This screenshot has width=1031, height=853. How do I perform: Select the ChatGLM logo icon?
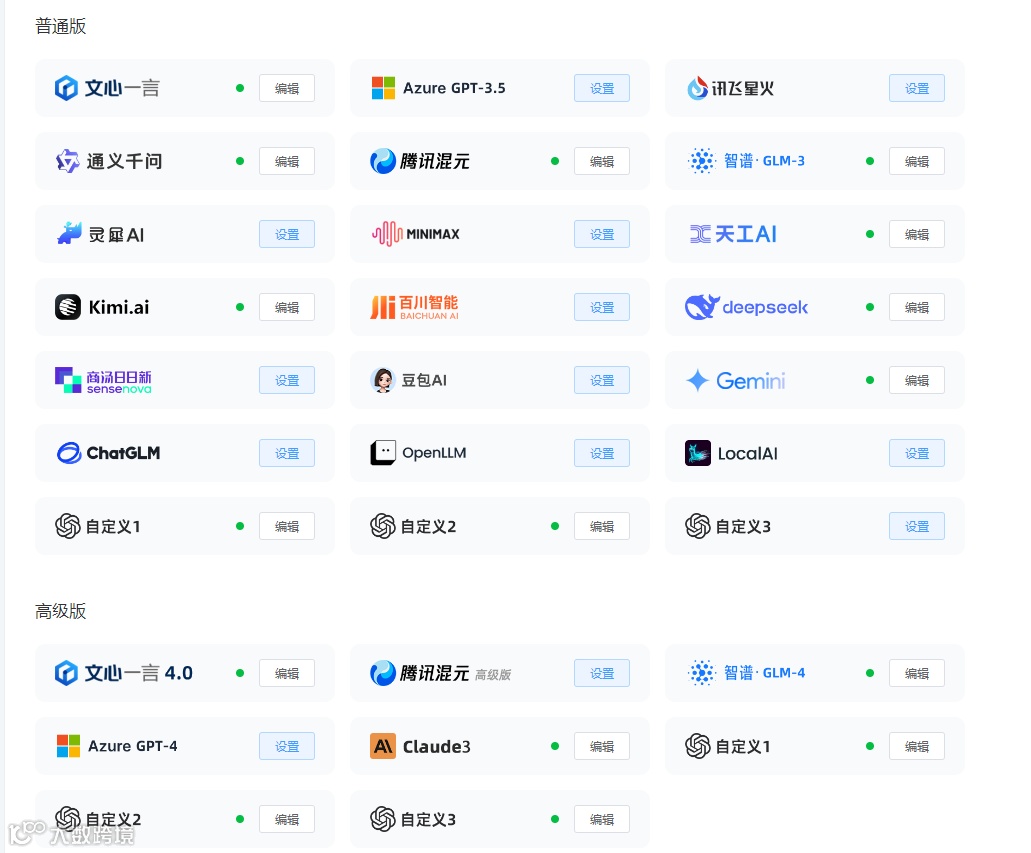67,453
